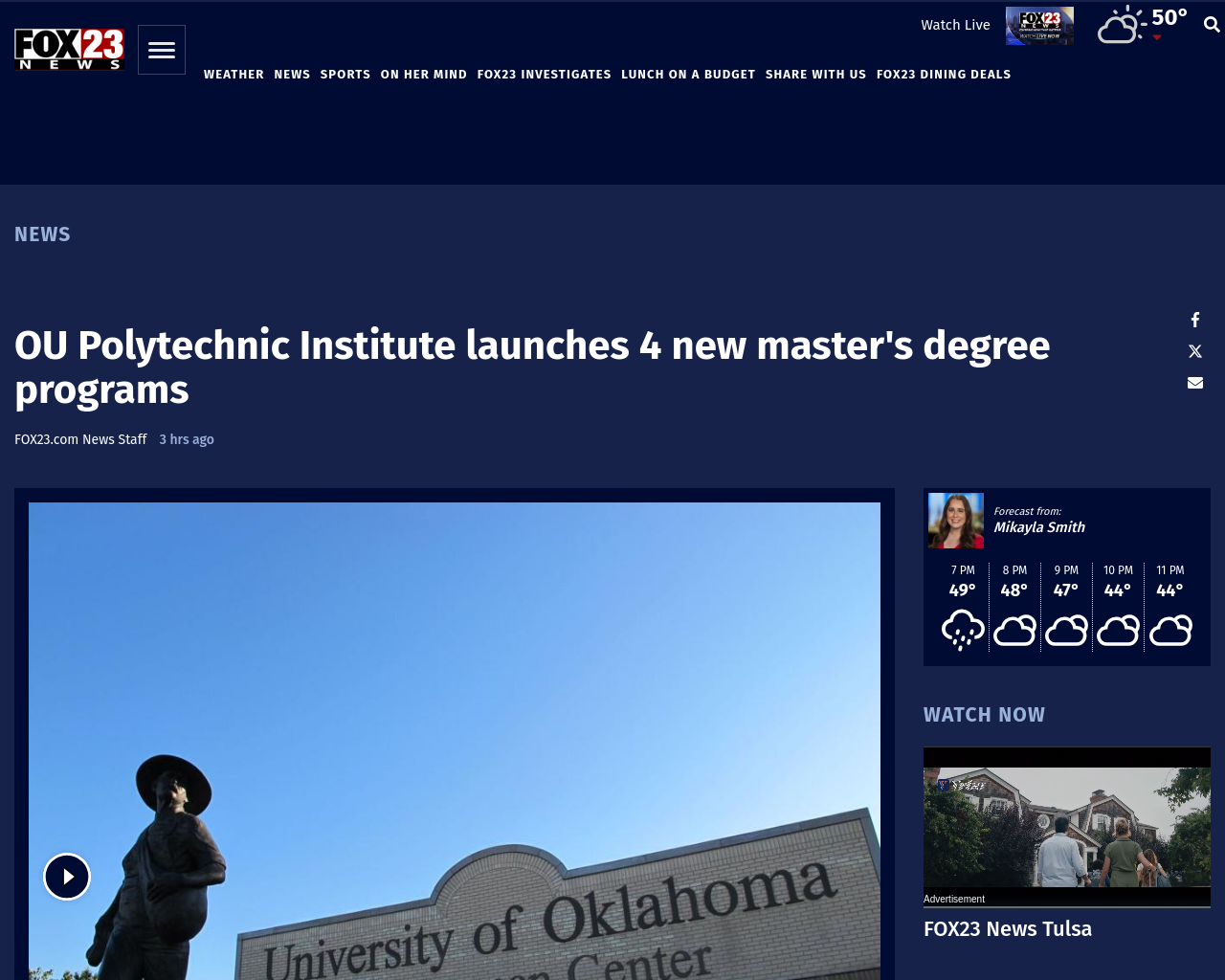The image size is (1225, 980).
Task: Open the News menu item
Action: (x=292, y=75)
